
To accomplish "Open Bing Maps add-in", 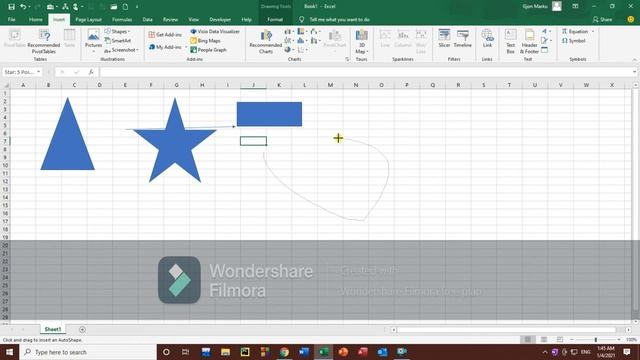I will point(205,40).
